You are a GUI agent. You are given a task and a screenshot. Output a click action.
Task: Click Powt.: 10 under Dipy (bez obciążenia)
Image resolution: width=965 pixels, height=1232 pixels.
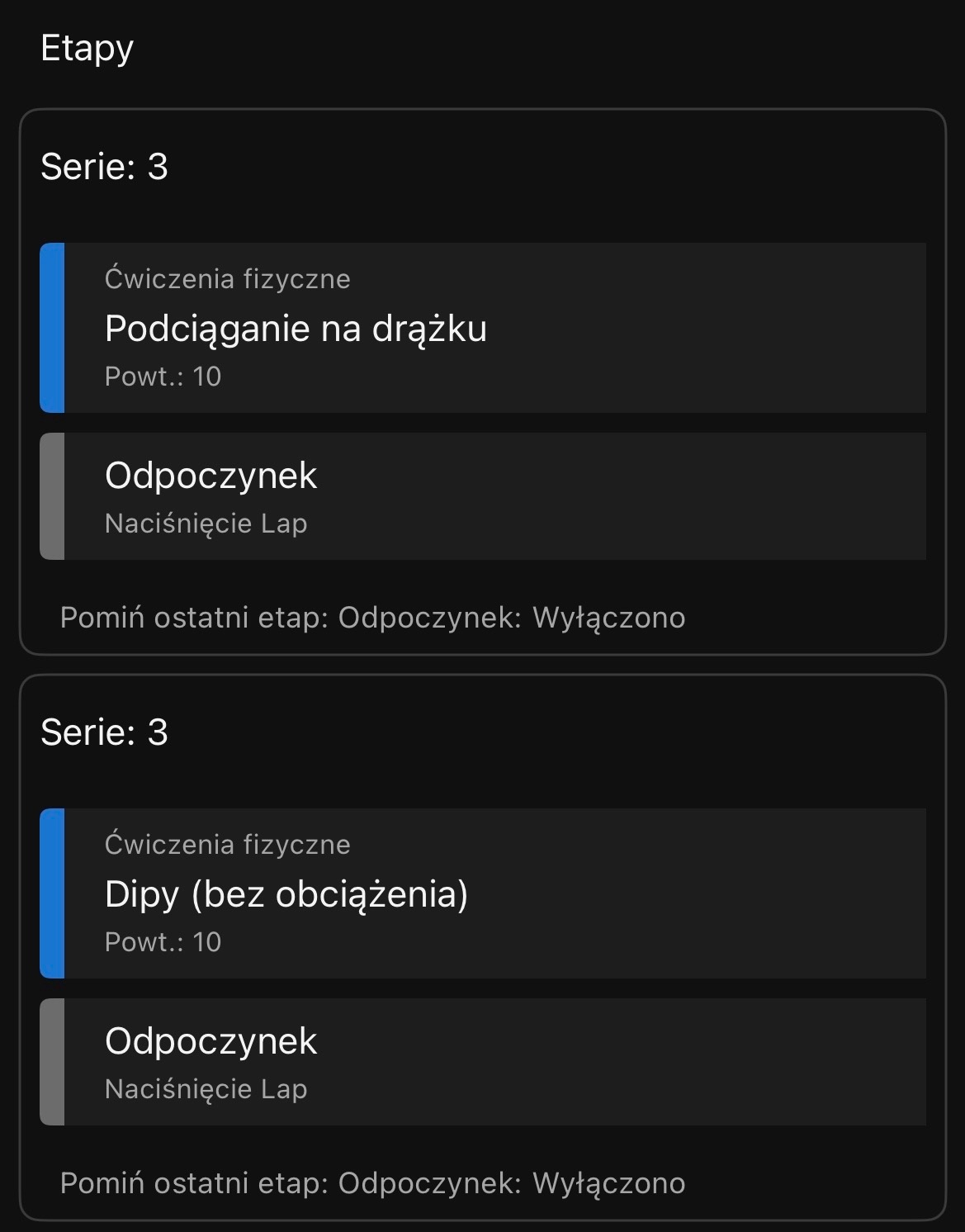click(x=163, y=942)
